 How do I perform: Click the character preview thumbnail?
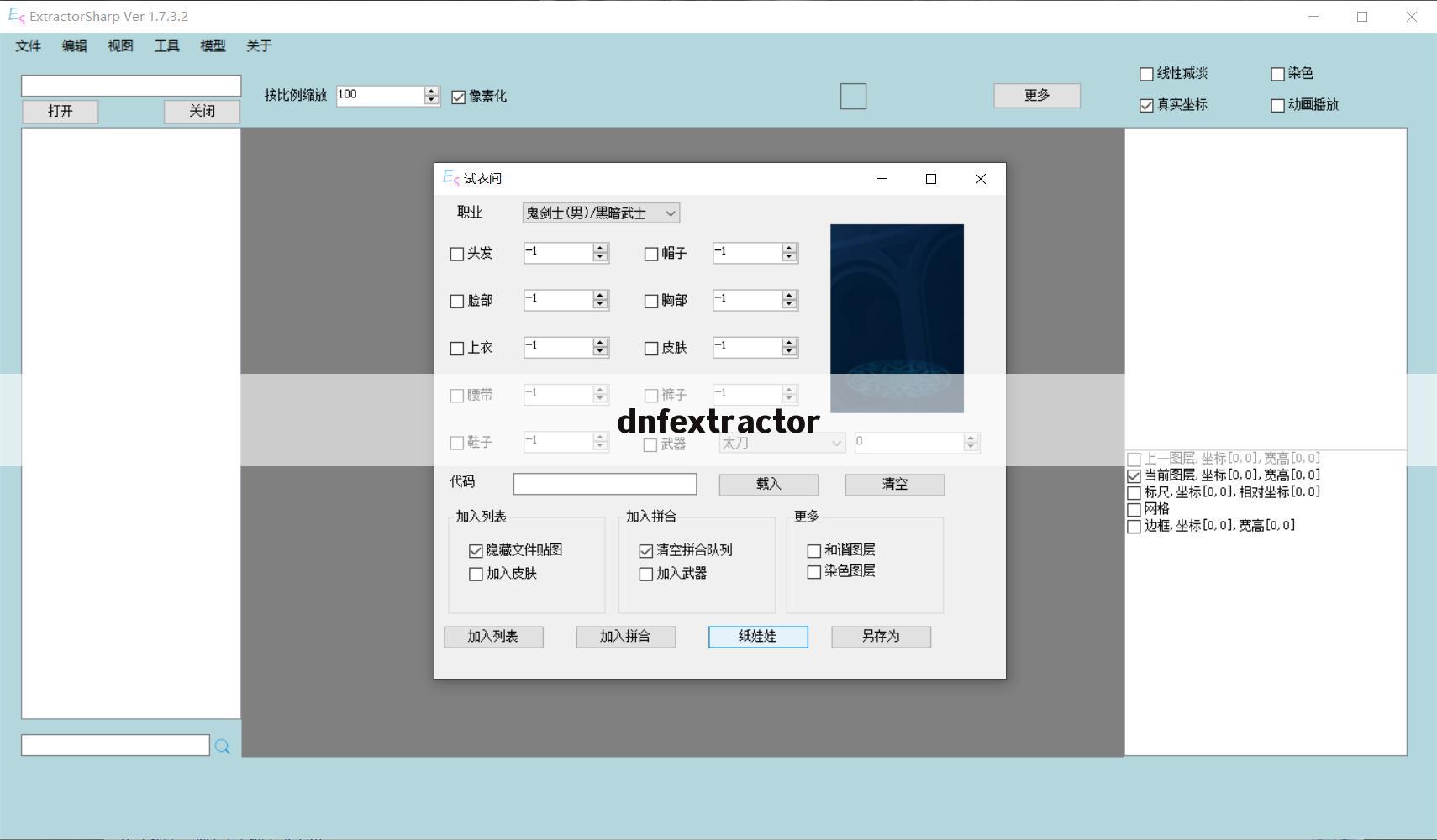[x=897, y=318]
